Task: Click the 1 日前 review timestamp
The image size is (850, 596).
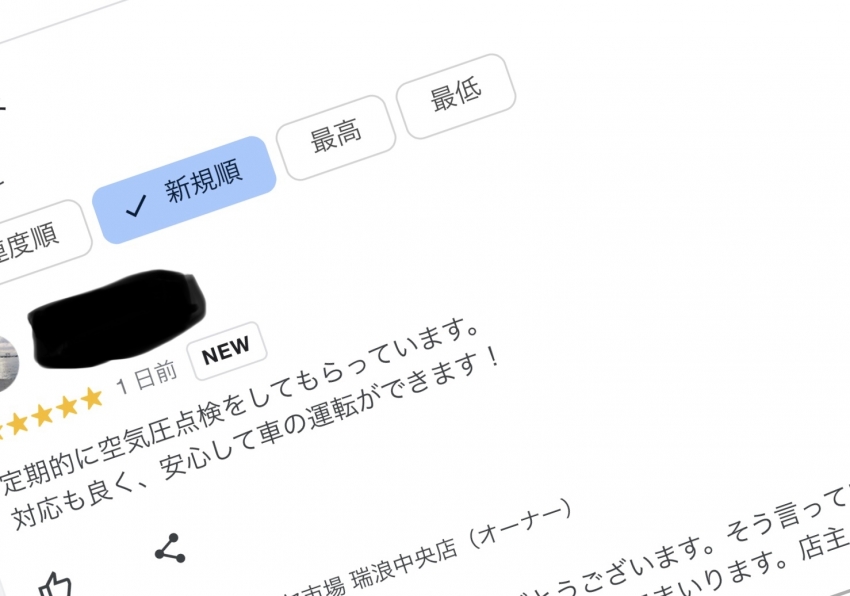Action: (x=146, y=378)
